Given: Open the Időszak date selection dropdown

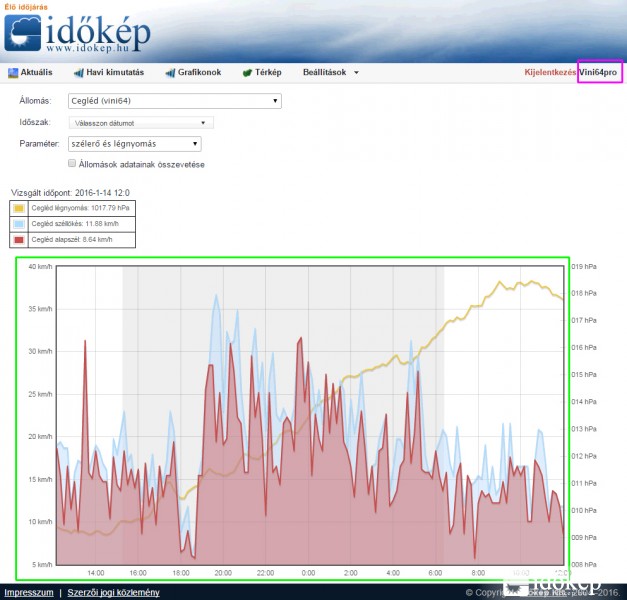Looking at the screenshot, I should [x=140, y=123].
